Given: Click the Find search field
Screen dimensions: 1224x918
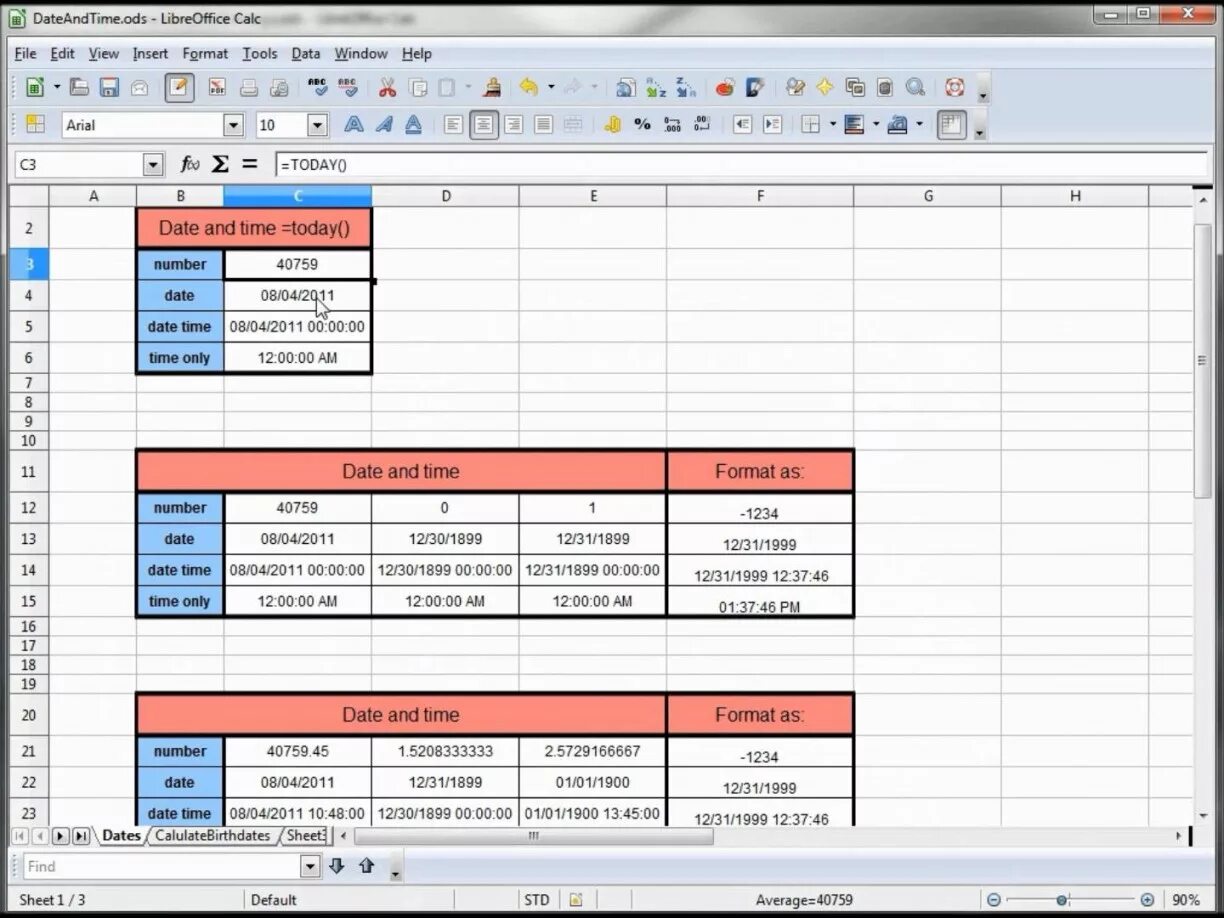Looking at the screenshot, I should [160, 866].
